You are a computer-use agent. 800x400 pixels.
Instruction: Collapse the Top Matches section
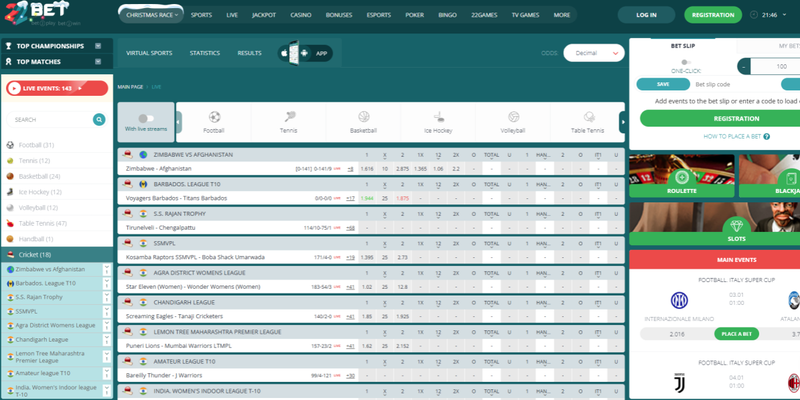(98, 62)
